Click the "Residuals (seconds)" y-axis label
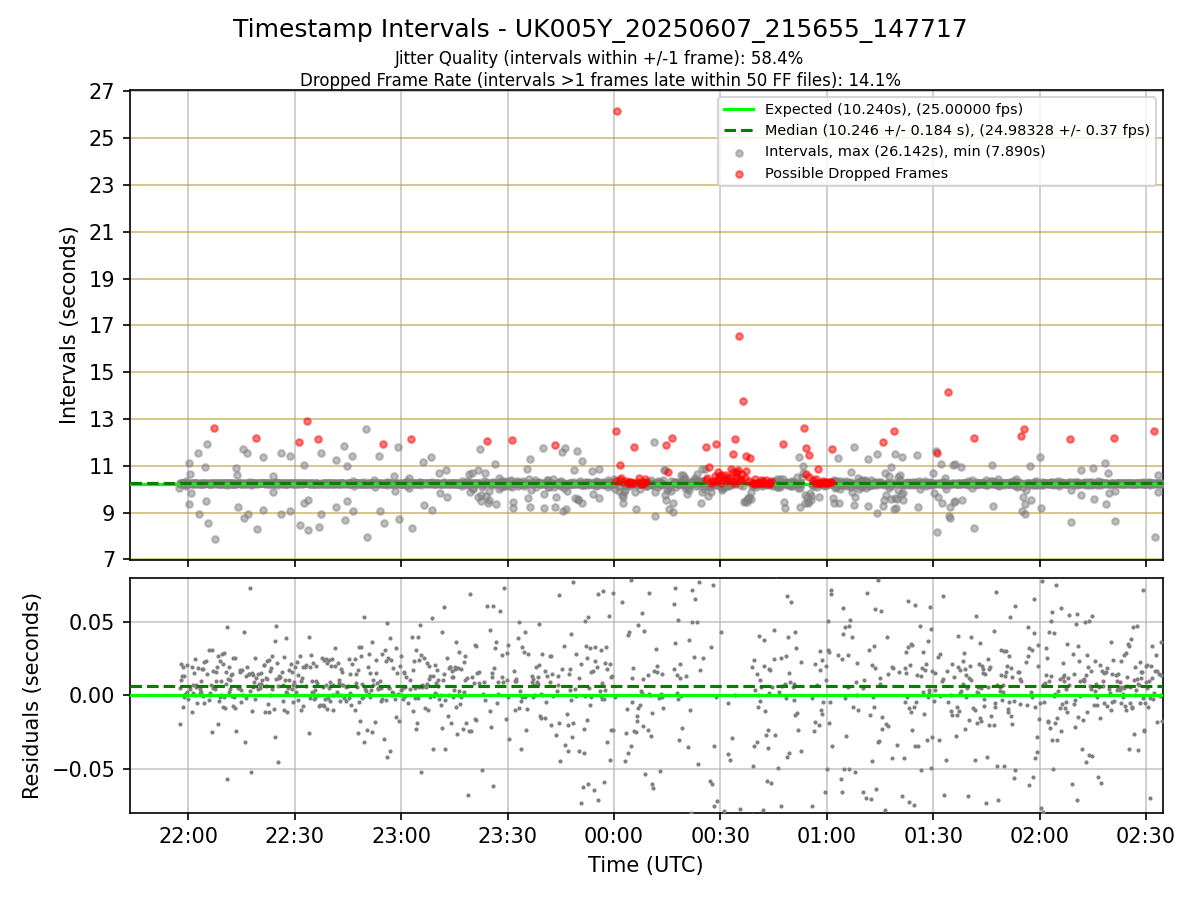The width and height of the screenshot is (1200, 900). point(32,695)
